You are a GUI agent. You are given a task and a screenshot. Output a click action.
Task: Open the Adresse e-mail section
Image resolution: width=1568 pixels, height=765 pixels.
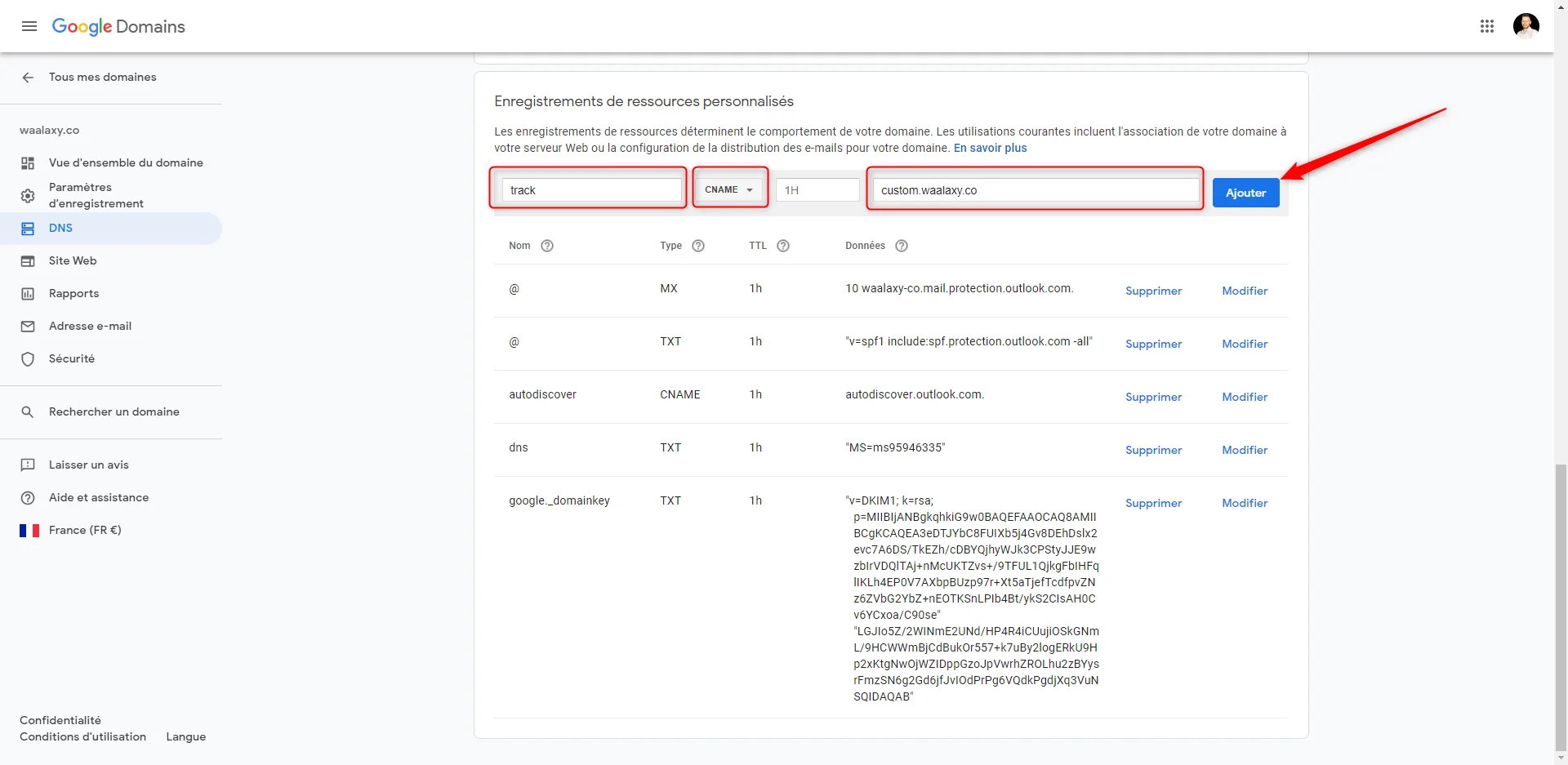point(90,326)
